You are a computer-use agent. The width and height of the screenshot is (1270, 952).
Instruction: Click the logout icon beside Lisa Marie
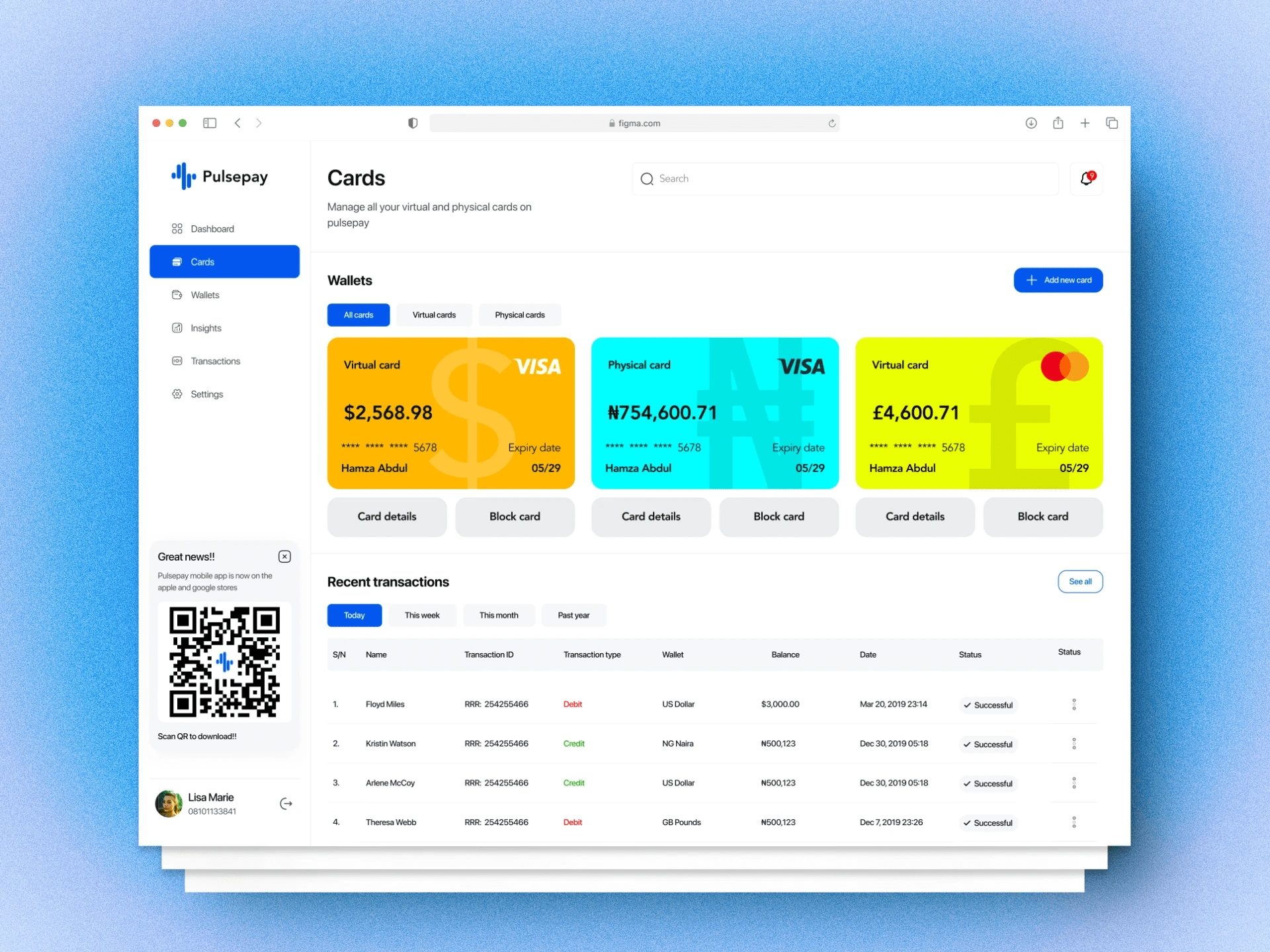[x=286, y=804]
